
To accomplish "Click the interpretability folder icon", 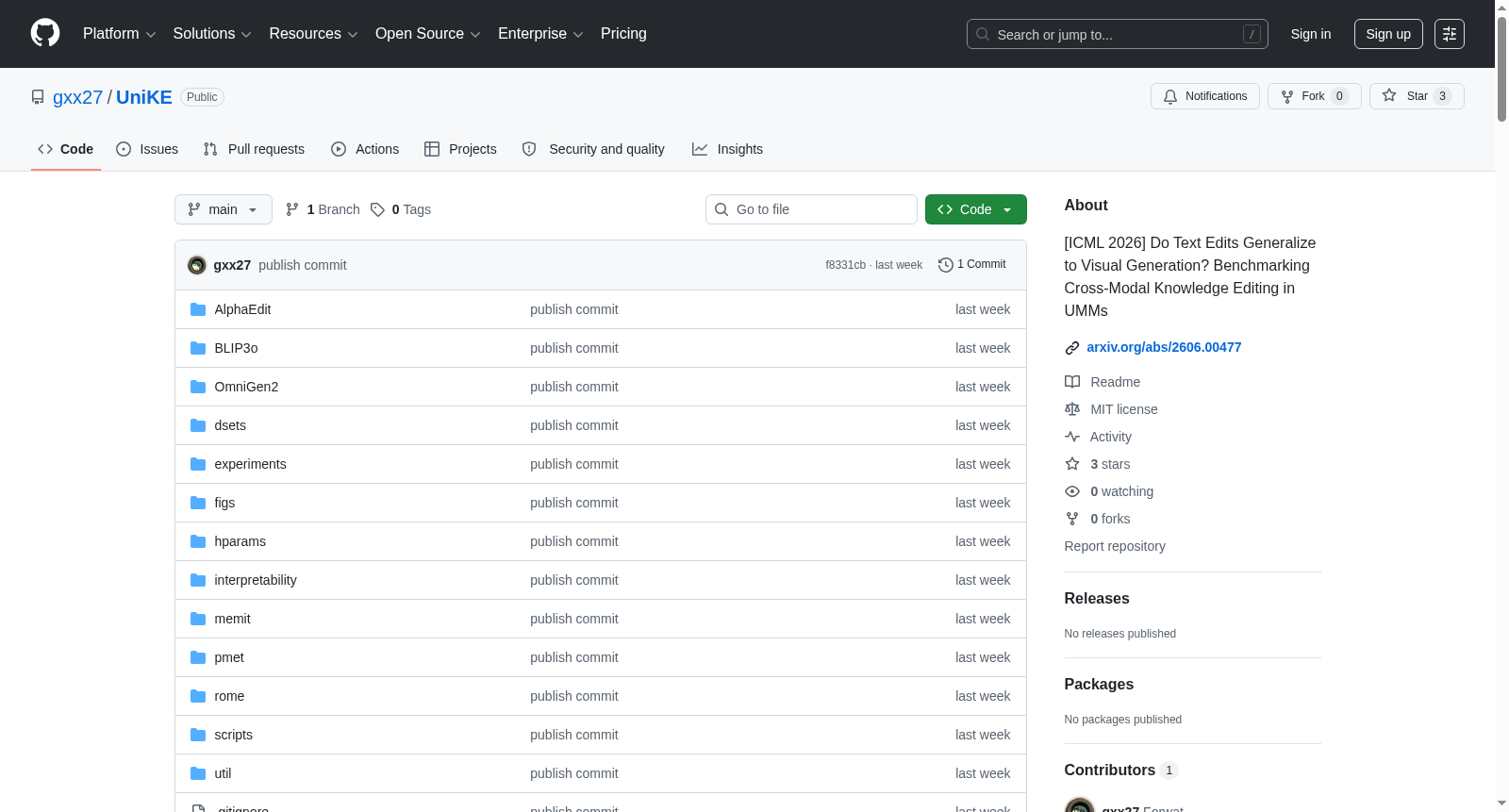I will [198, 580].
